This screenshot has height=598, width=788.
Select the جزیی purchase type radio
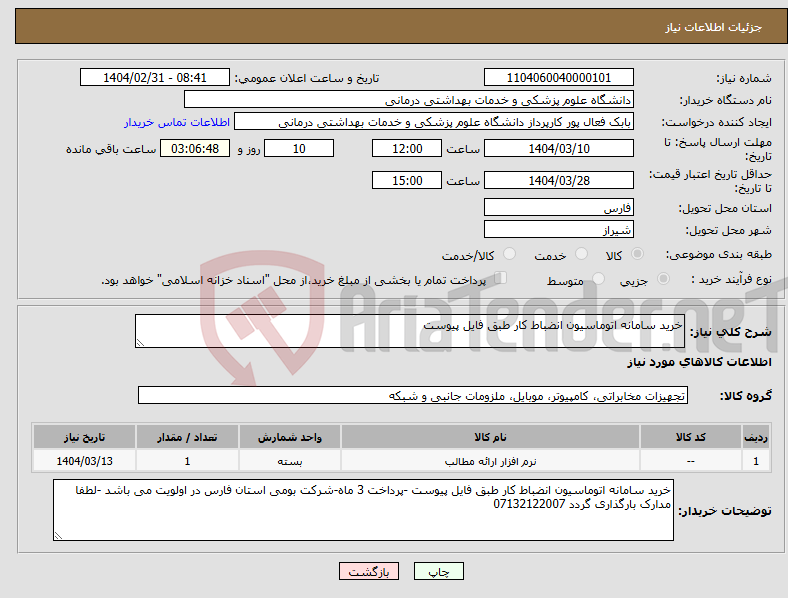pyautogui.click(x=663, y=278)
